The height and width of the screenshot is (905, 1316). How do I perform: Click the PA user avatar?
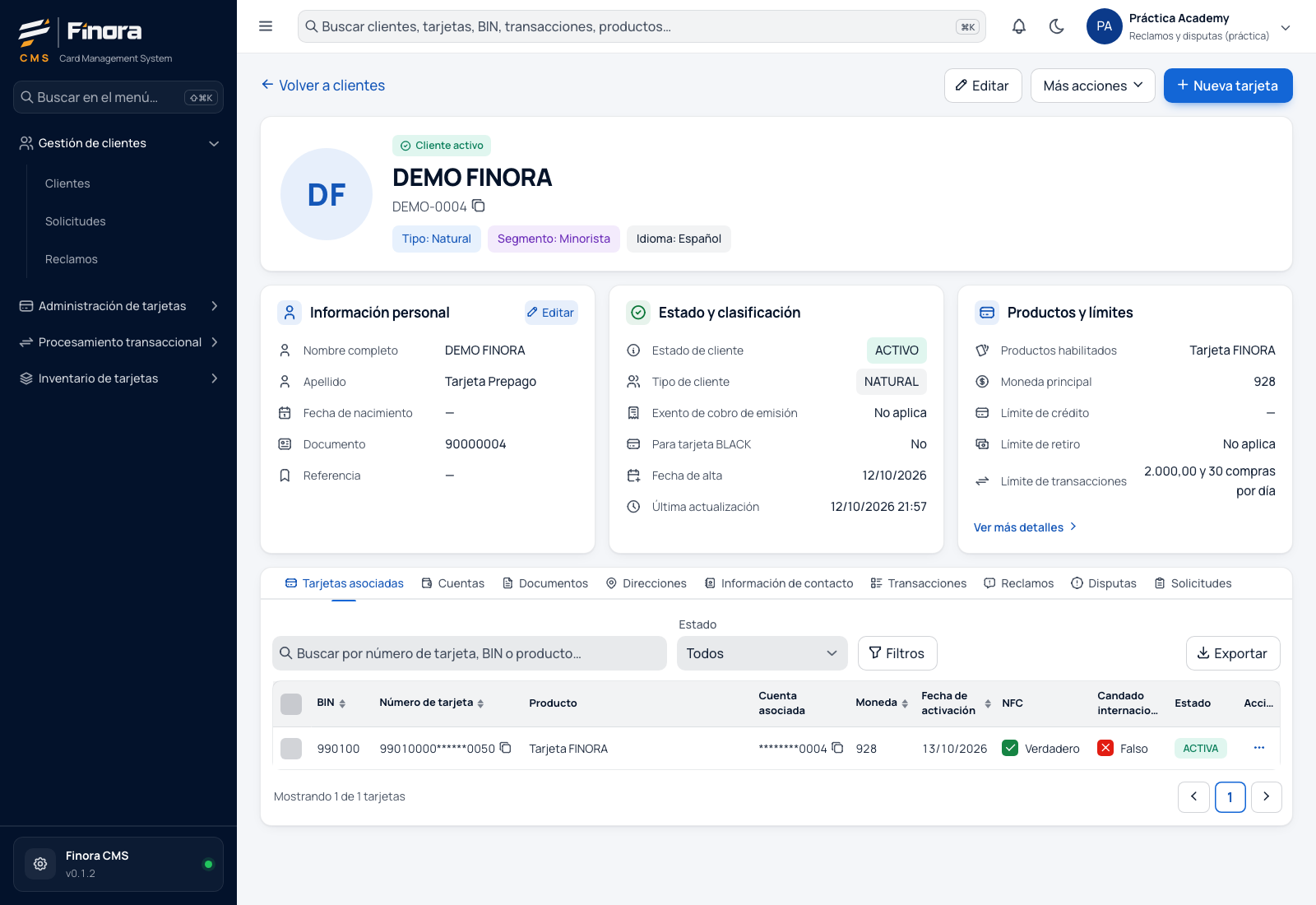1105,26
